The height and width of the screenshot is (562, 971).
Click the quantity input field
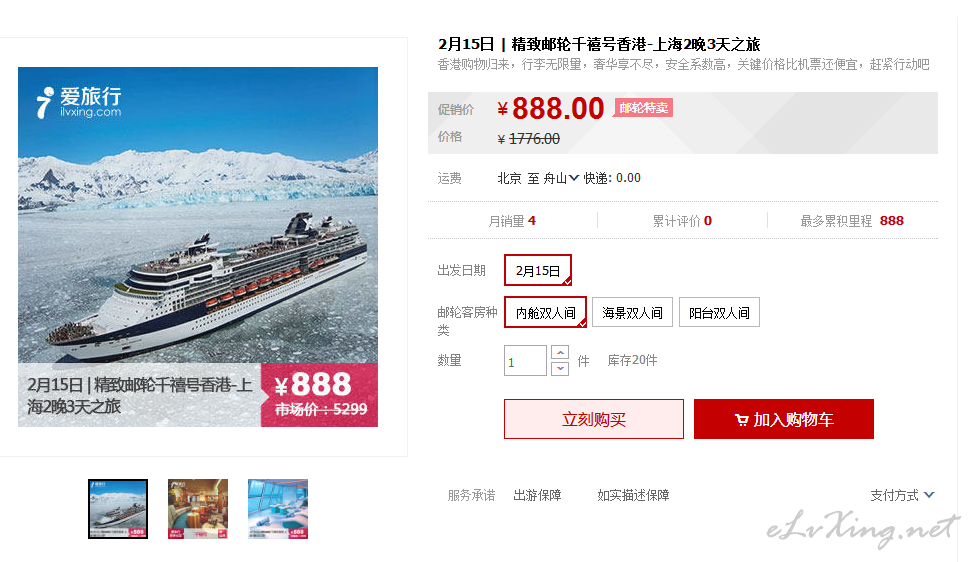(x=525, y=361)
